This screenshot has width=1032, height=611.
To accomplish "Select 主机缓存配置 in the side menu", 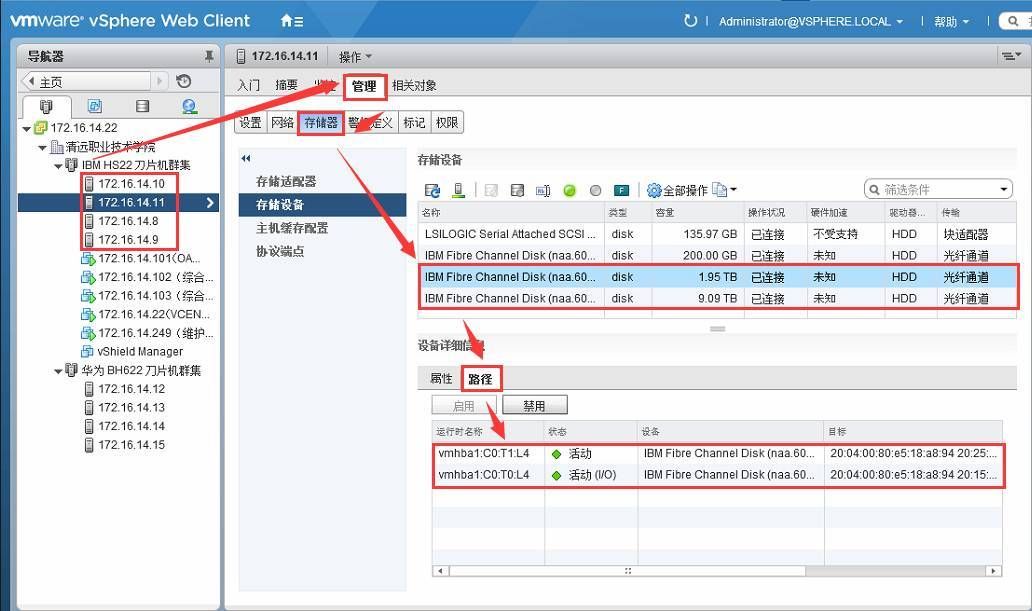I will click(x=322, y=228).
